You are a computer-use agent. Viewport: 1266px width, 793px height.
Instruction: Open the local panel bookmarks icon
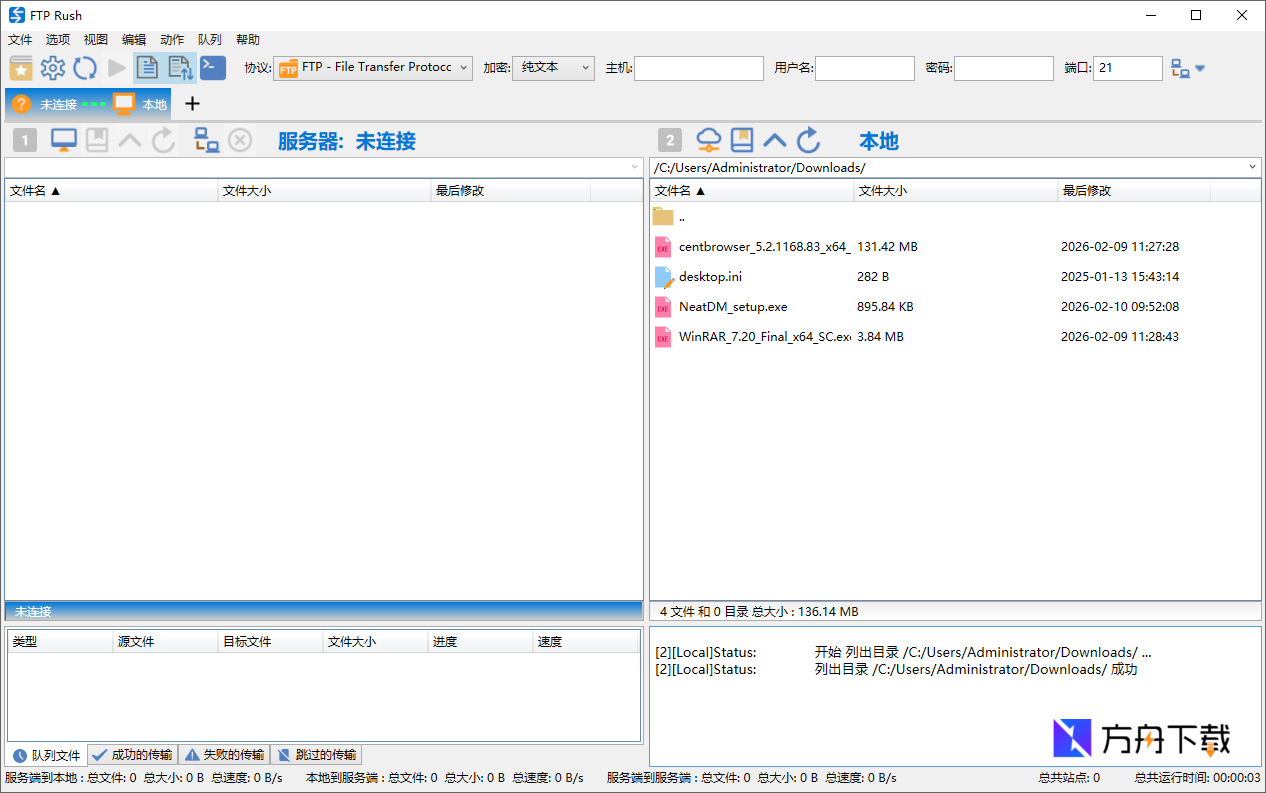(741, 140)
